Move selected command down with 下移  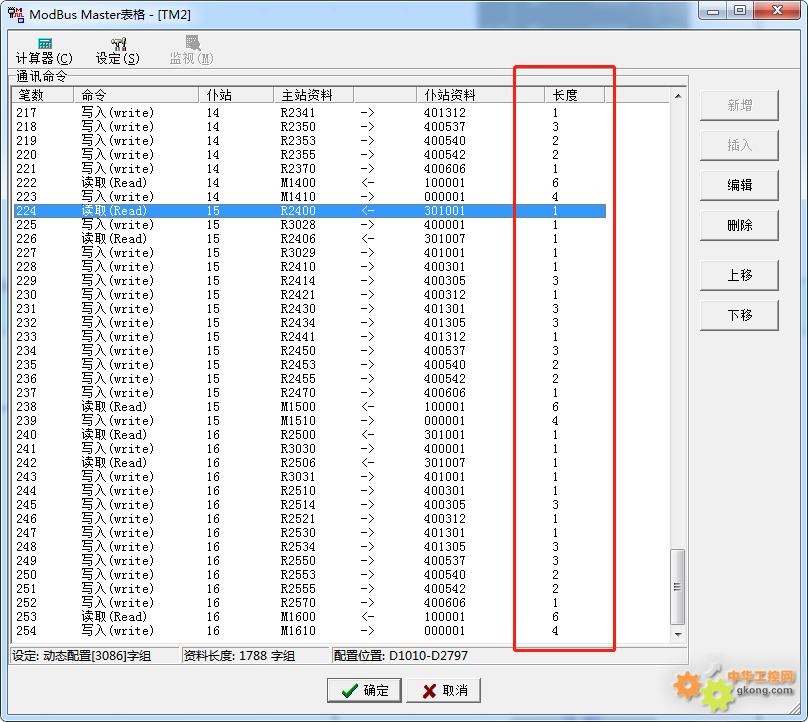click(739, 315)
